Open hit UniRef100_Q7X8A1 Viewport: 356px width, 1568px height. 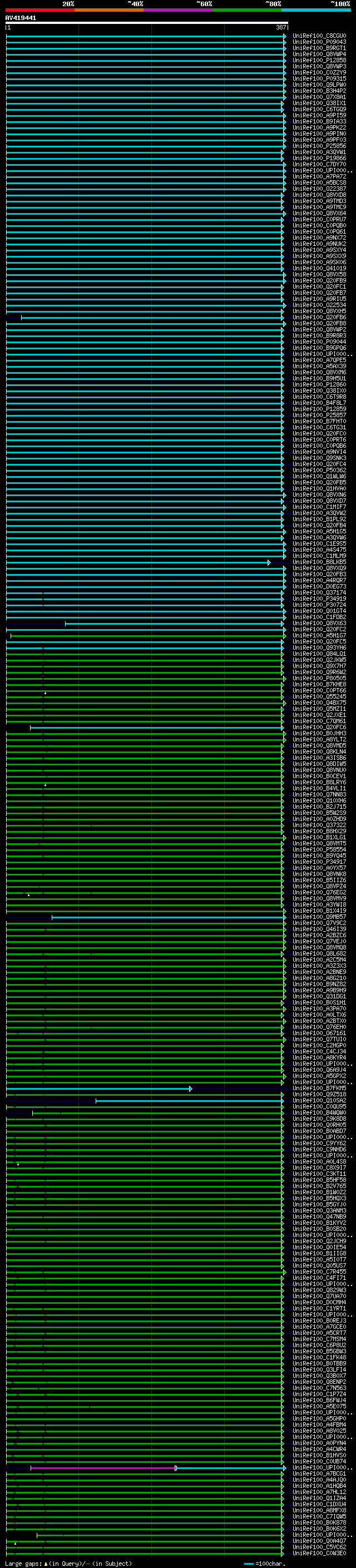(319, 97)
